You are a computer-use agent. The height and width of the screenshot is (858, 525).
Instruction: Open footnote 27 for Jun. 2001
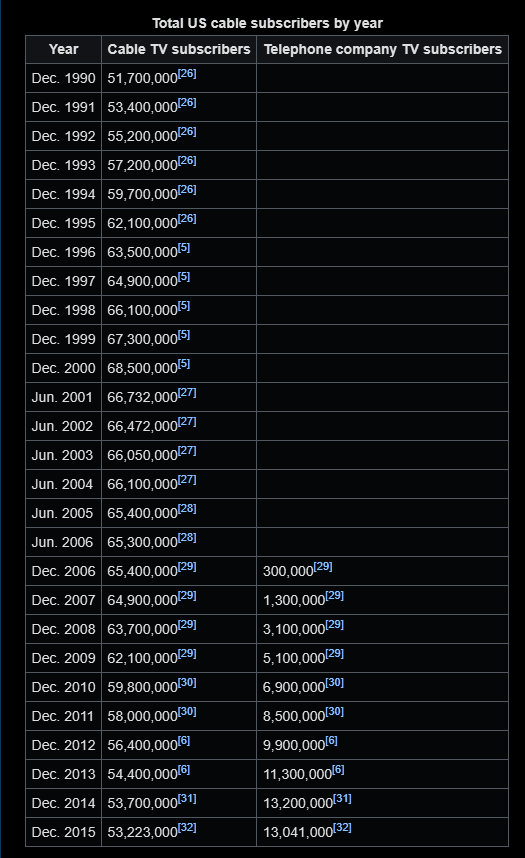pos(187,393)
